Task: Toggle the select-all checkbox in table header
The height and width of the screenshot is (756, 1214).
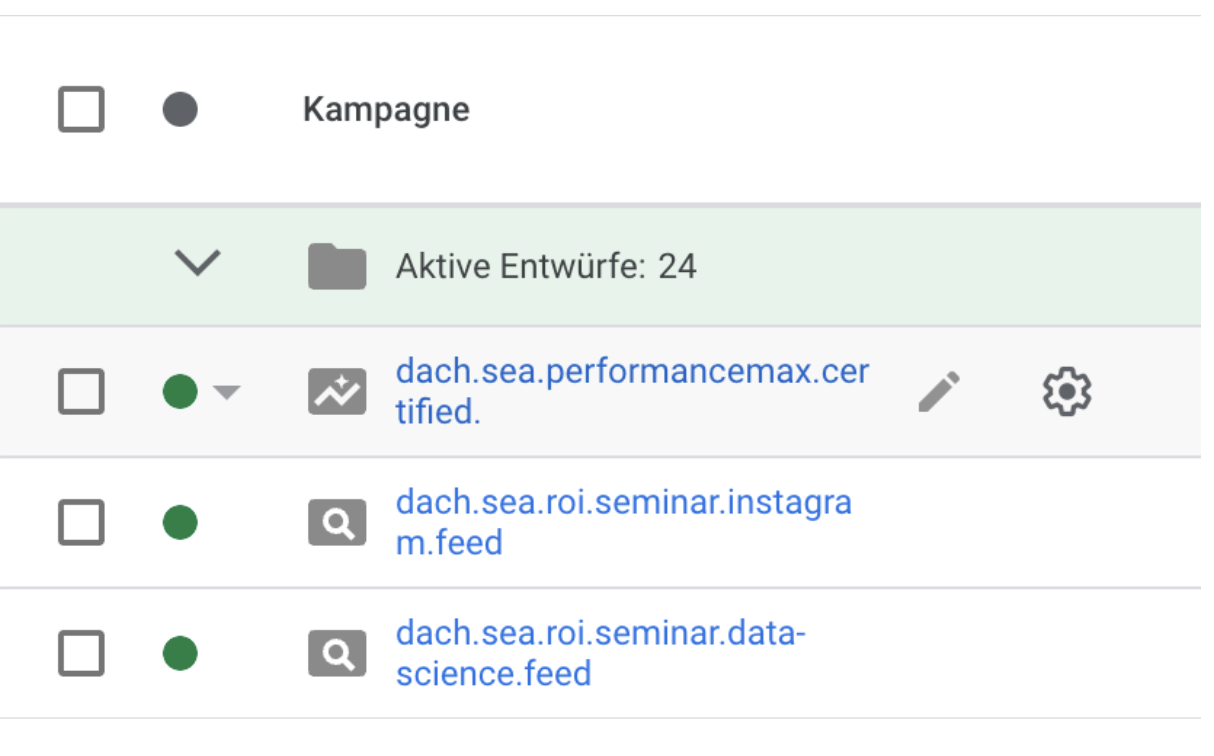Action: click(x=81, y=109)
